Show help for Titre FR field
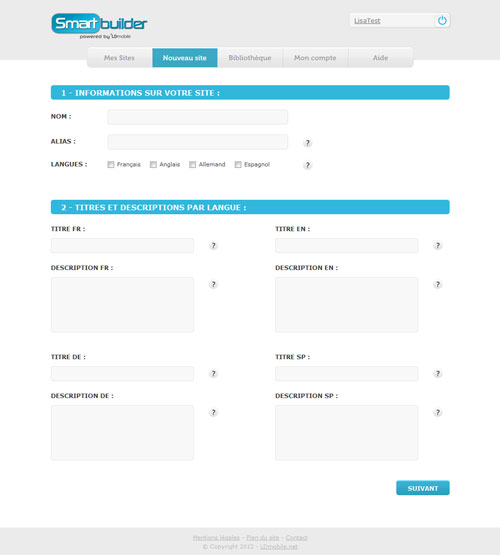This screenshot has width=500, height=555. tap(213, 245)
